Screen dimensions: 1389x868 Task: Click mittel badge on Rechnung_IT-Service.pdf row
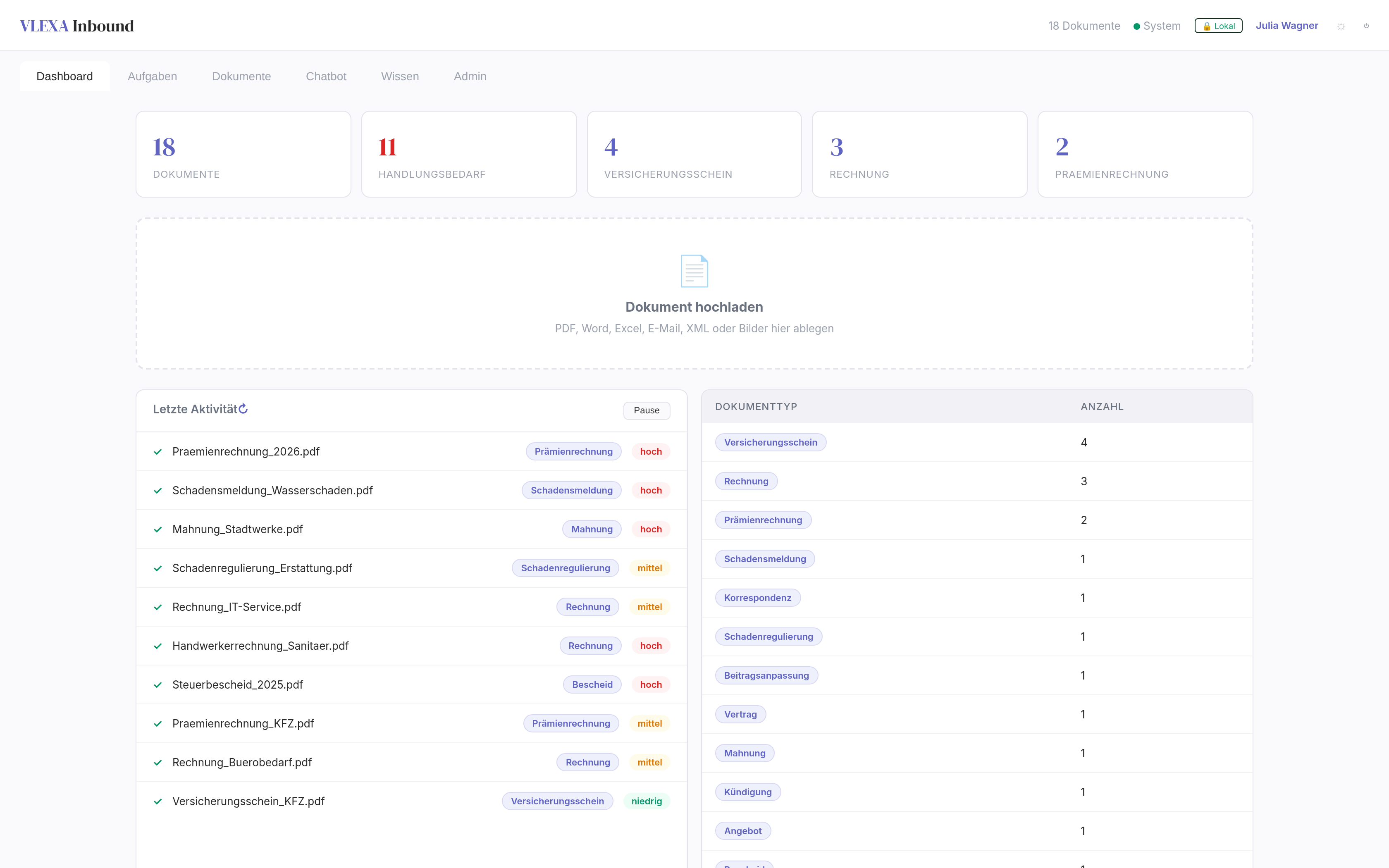point(649,607)
